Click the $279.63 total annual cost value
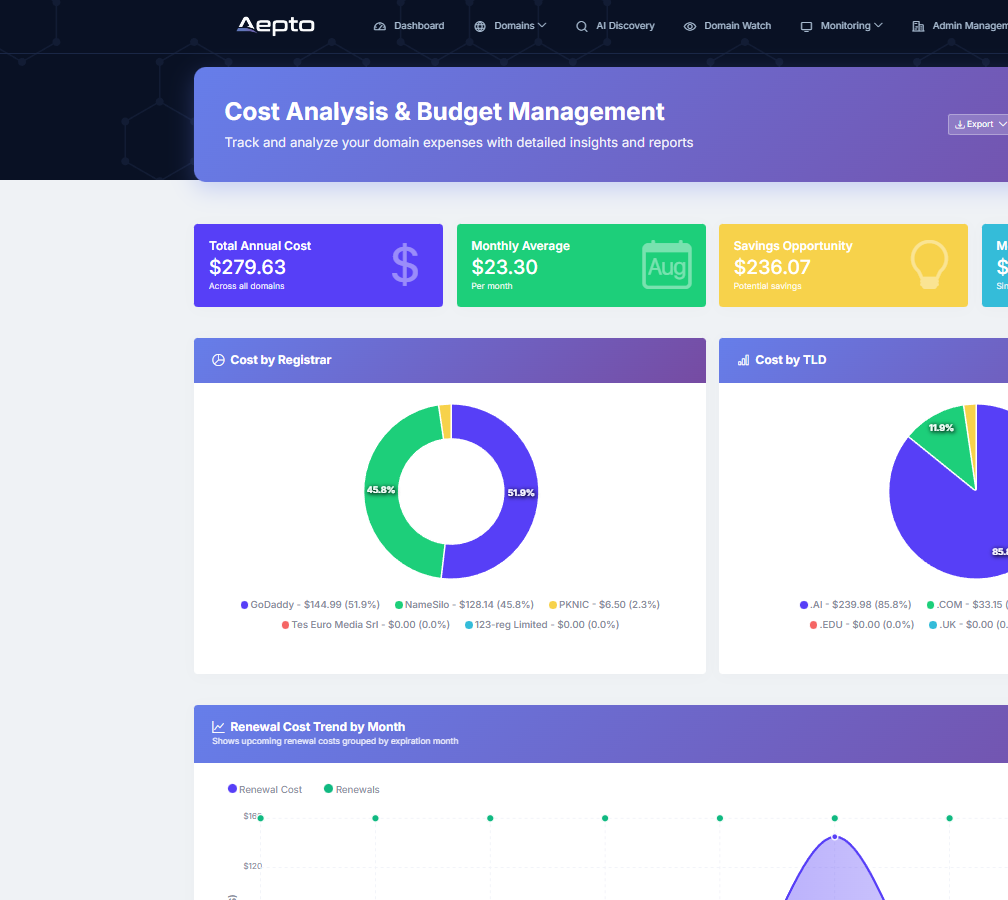1008x900 pixels. tap(248, 267)
